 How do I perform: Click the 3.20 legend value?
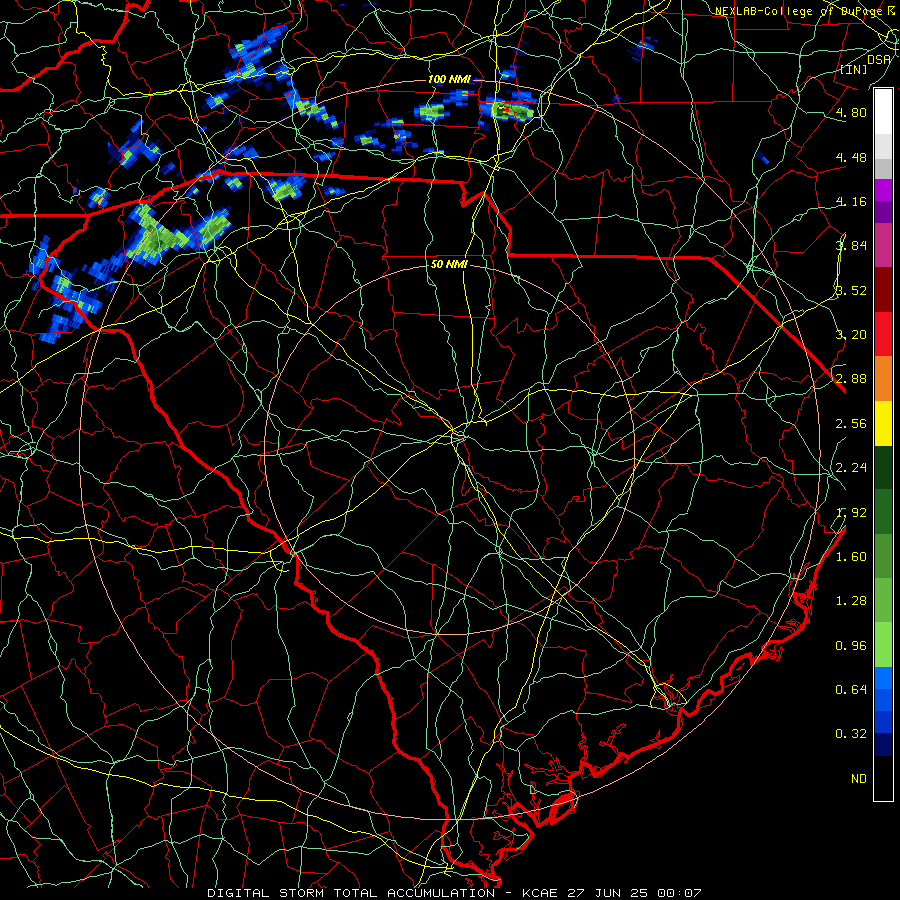pos(851,334)
